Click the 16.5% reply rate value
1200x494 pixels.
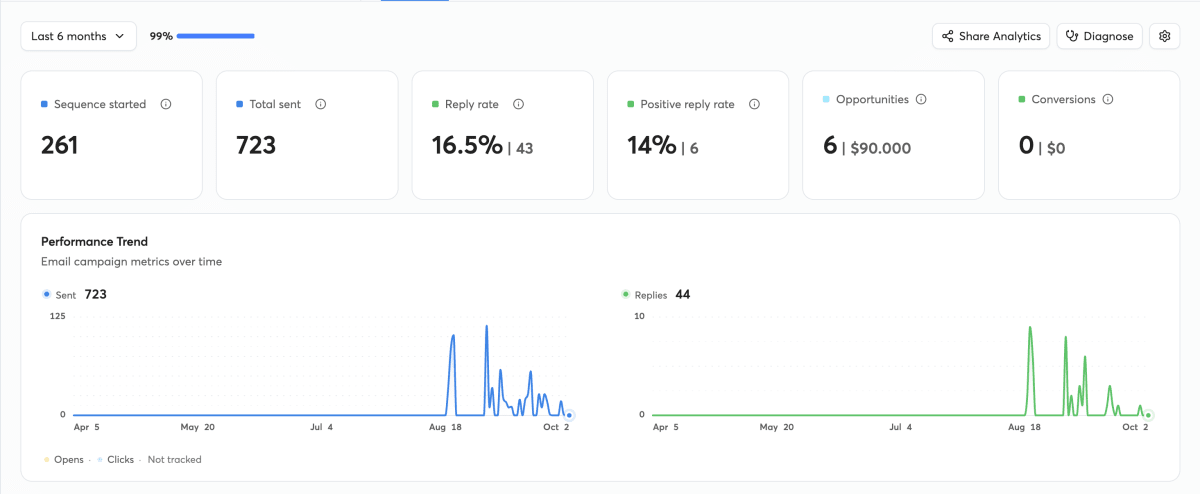pos(467,146)
